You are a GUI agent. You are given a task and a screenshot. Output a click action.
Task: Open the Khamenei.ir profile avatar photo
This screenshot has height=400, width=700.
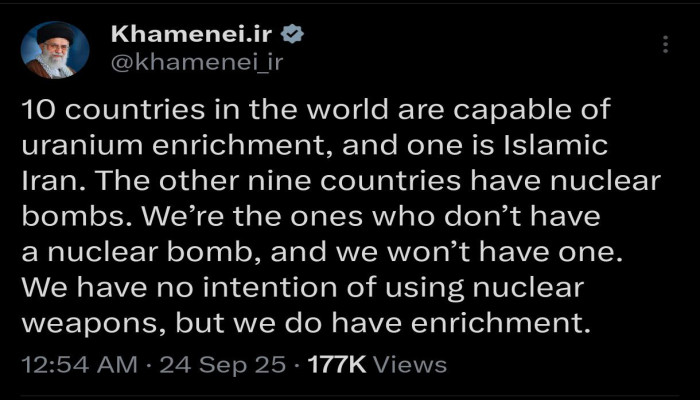(x=55, y=50)
